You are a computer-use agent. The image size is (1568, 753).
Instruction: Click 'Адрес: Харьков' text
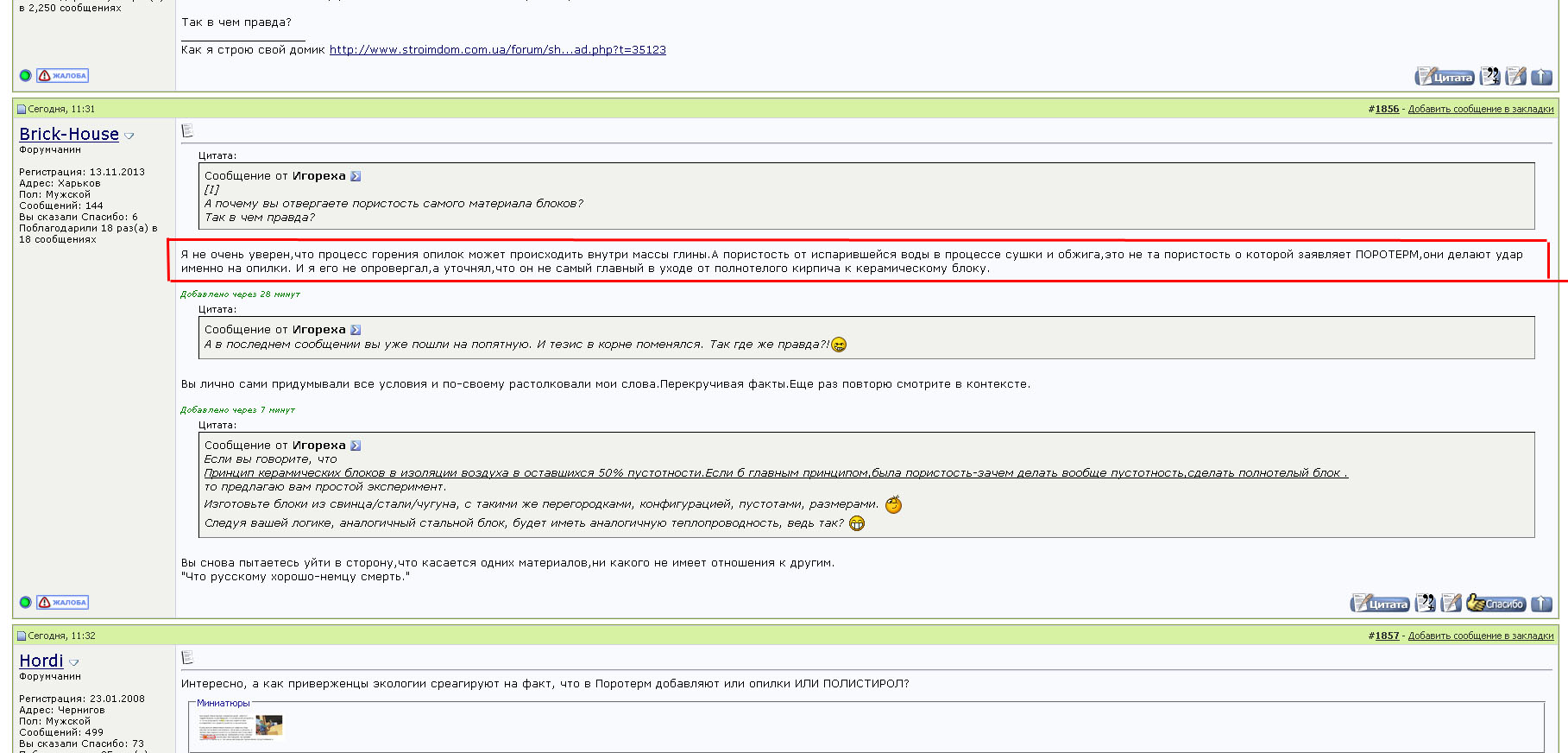(60, 183)
